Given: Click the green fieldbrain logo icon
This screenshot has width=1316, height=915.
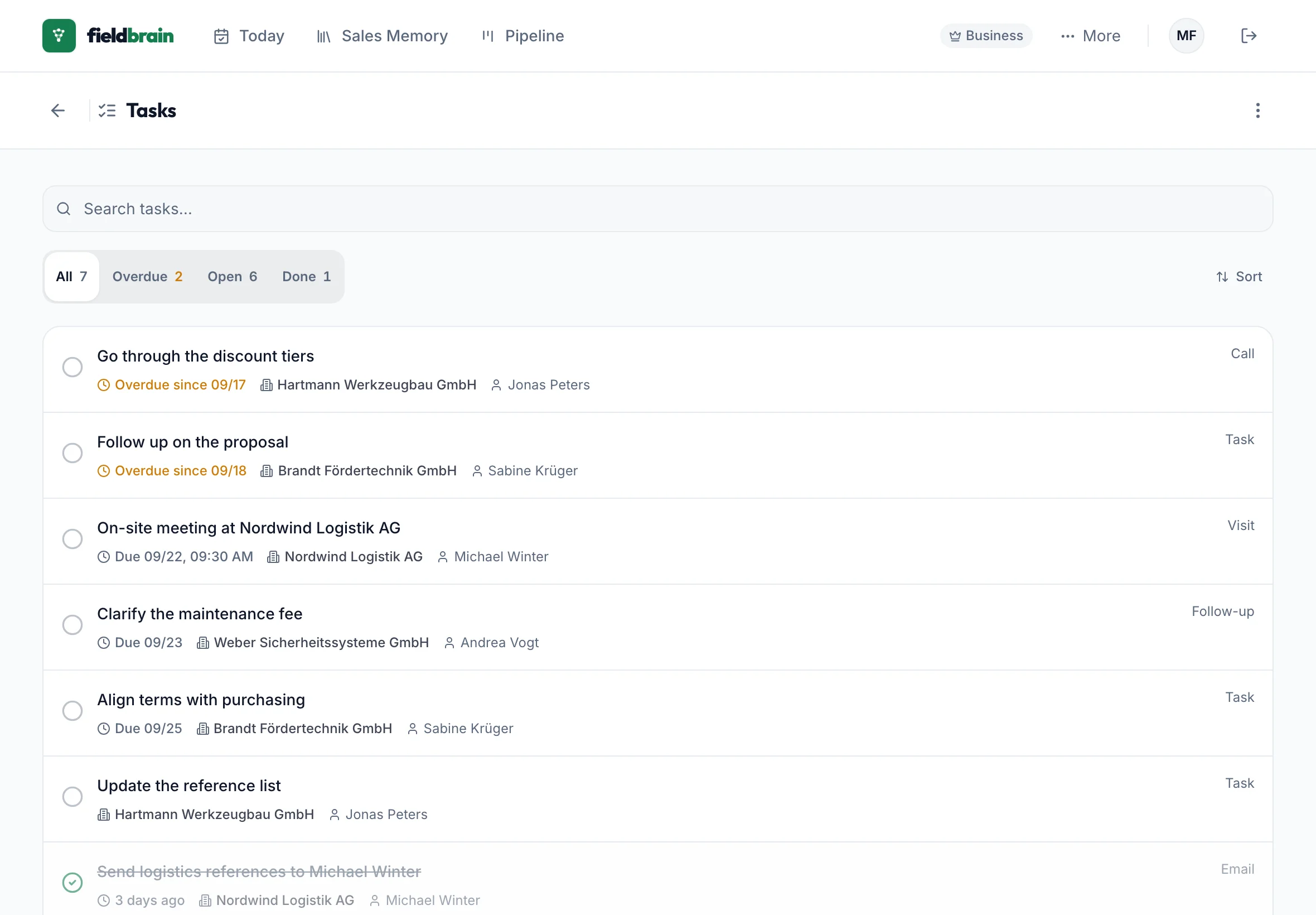Looking at the screenshot, I should coord(59,36).
